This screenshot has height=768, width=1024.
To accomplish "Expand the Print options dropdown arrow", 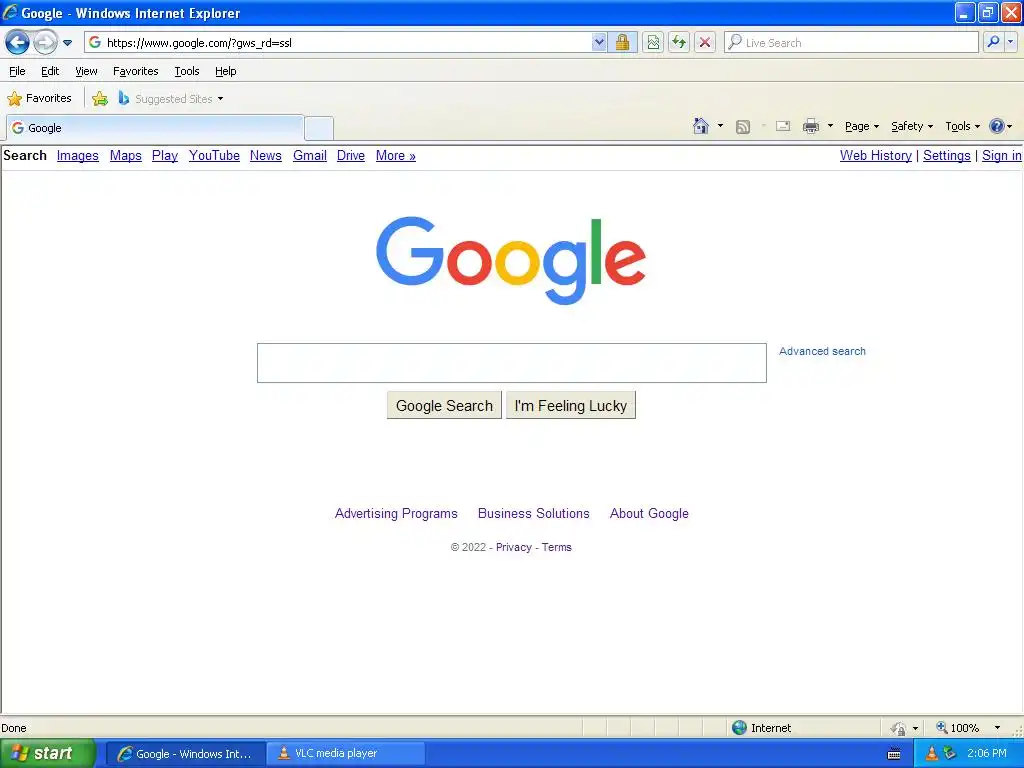I will point(830,126).
